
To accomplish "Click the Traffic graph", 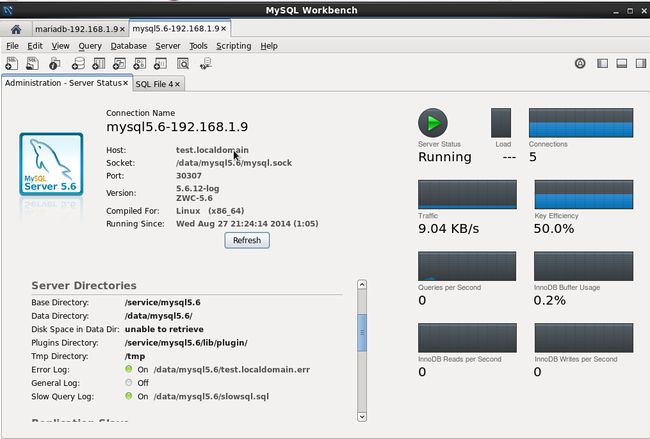I will [467, 194].
